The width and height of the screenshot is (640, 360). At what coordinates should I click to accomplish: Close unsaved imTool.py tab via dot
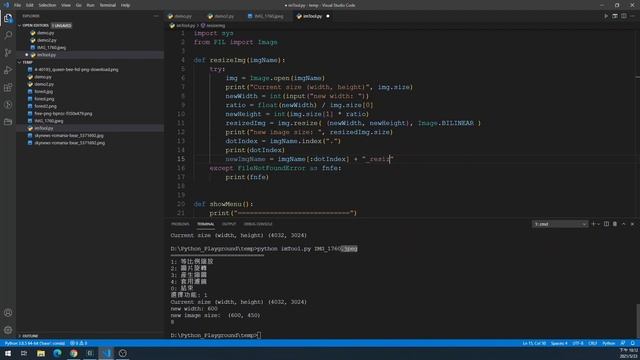[328, 16]
